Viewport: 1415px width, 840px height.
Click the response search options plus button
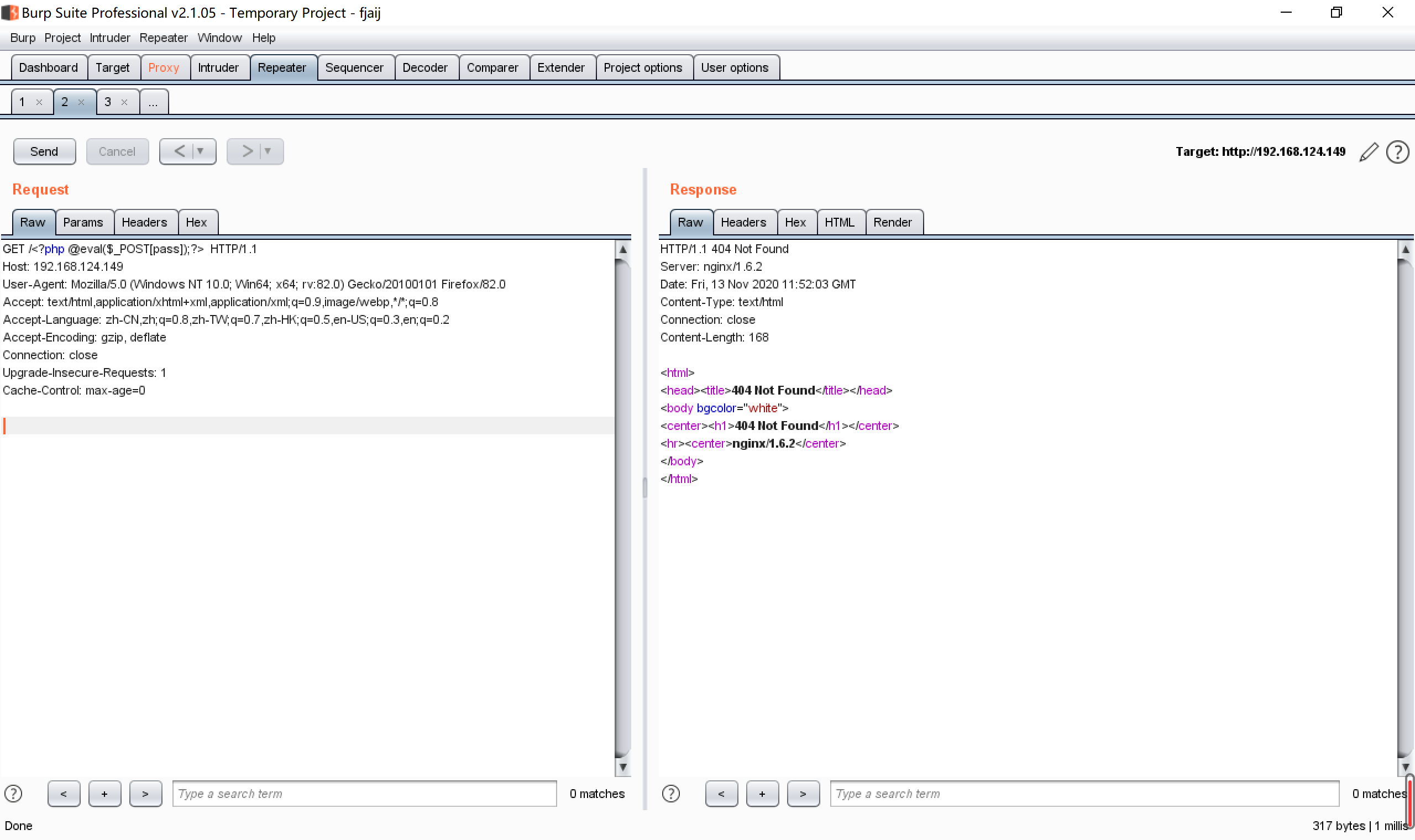pyautogui.click(x=762, y=794)
